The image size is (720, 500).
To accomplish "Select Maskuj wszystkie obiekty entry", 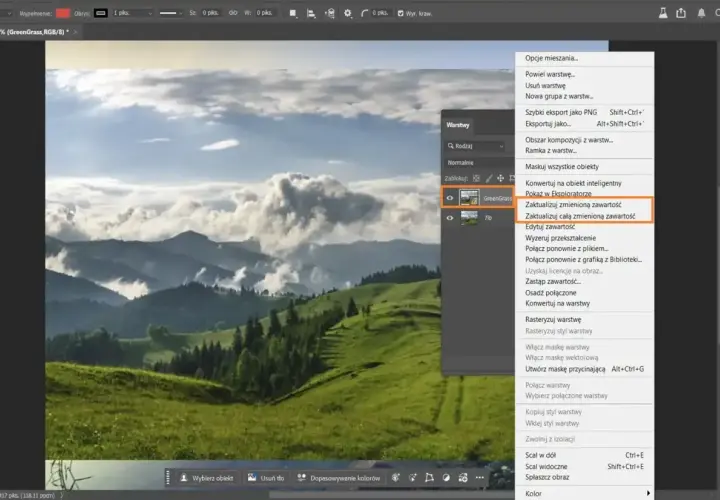I will (562, 167).
